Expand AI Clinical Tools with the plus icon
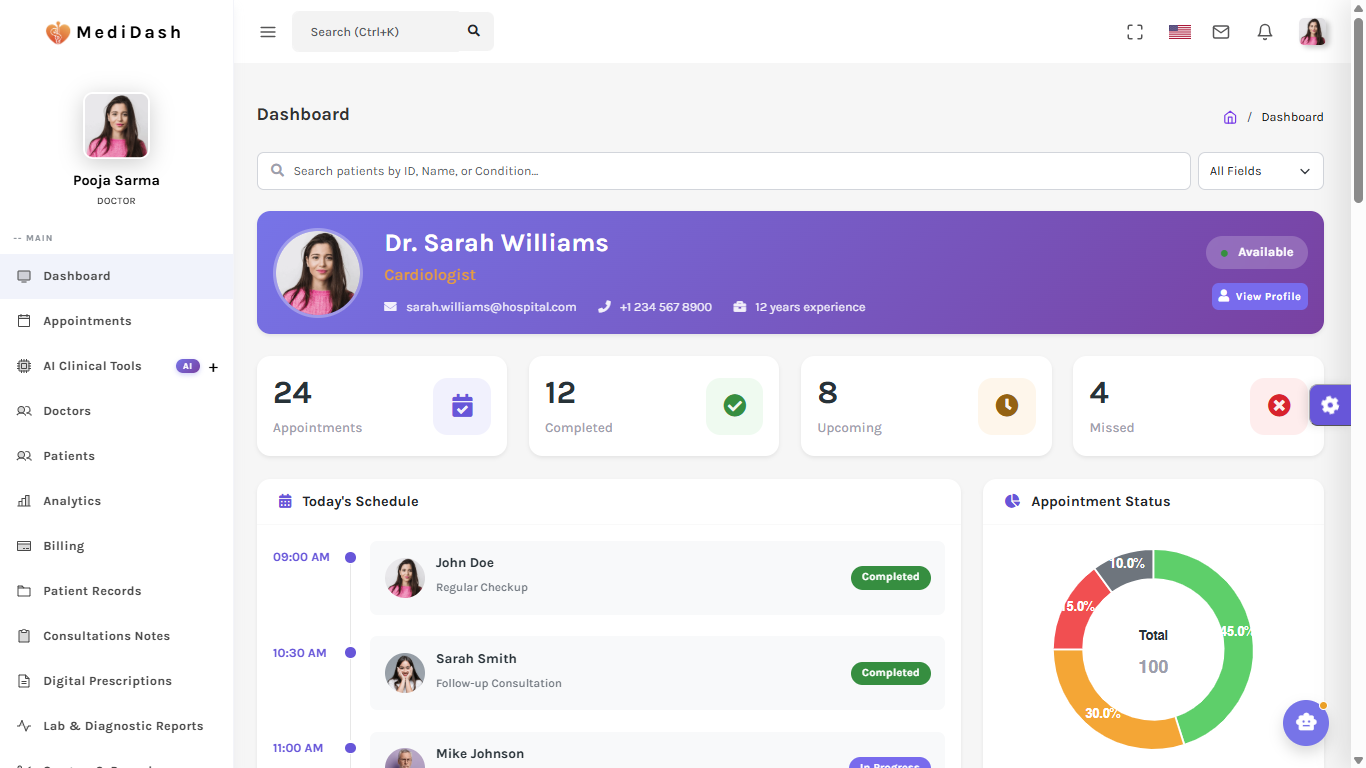Viewport: 1366px width, 768px height. (213, 367)
